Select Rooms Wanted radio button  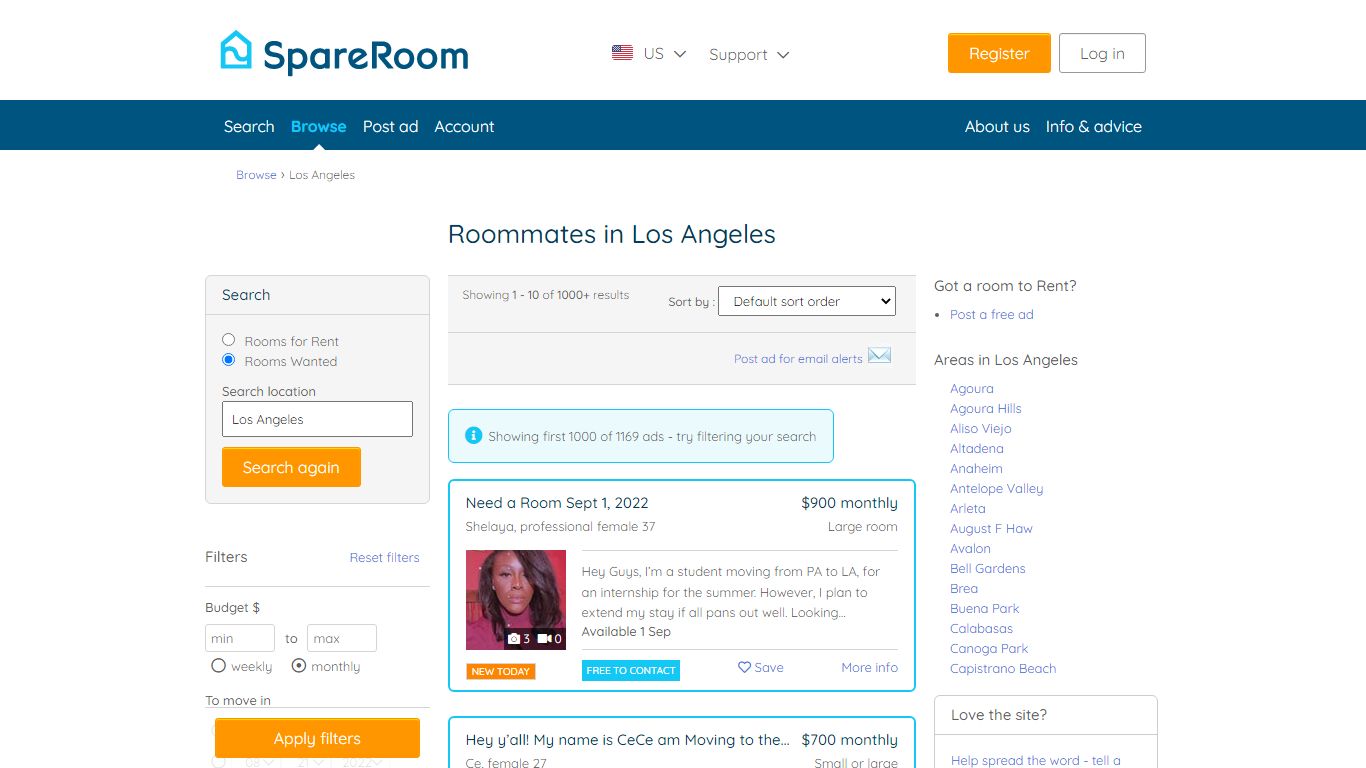click(x=228, y=360)
